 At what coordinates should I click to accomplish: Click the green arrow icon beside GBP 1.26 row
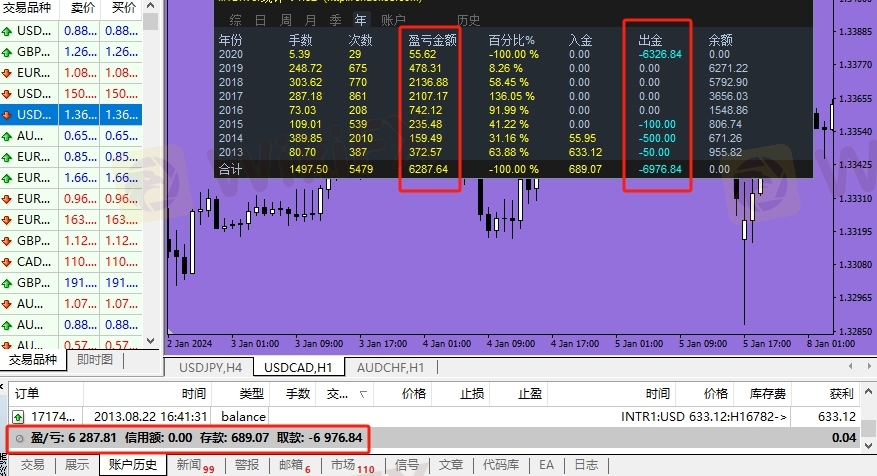pos(7,53)
